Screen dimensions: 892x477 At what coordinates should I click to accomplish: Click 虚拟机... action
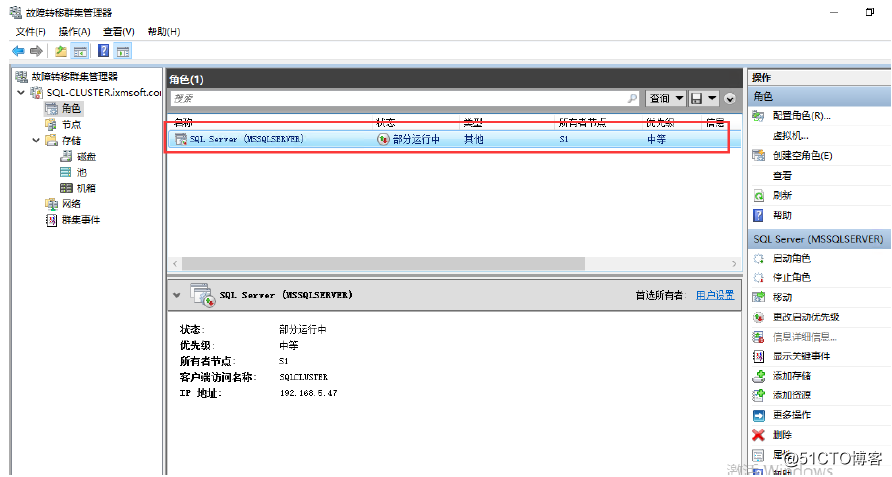pos(790,135)
